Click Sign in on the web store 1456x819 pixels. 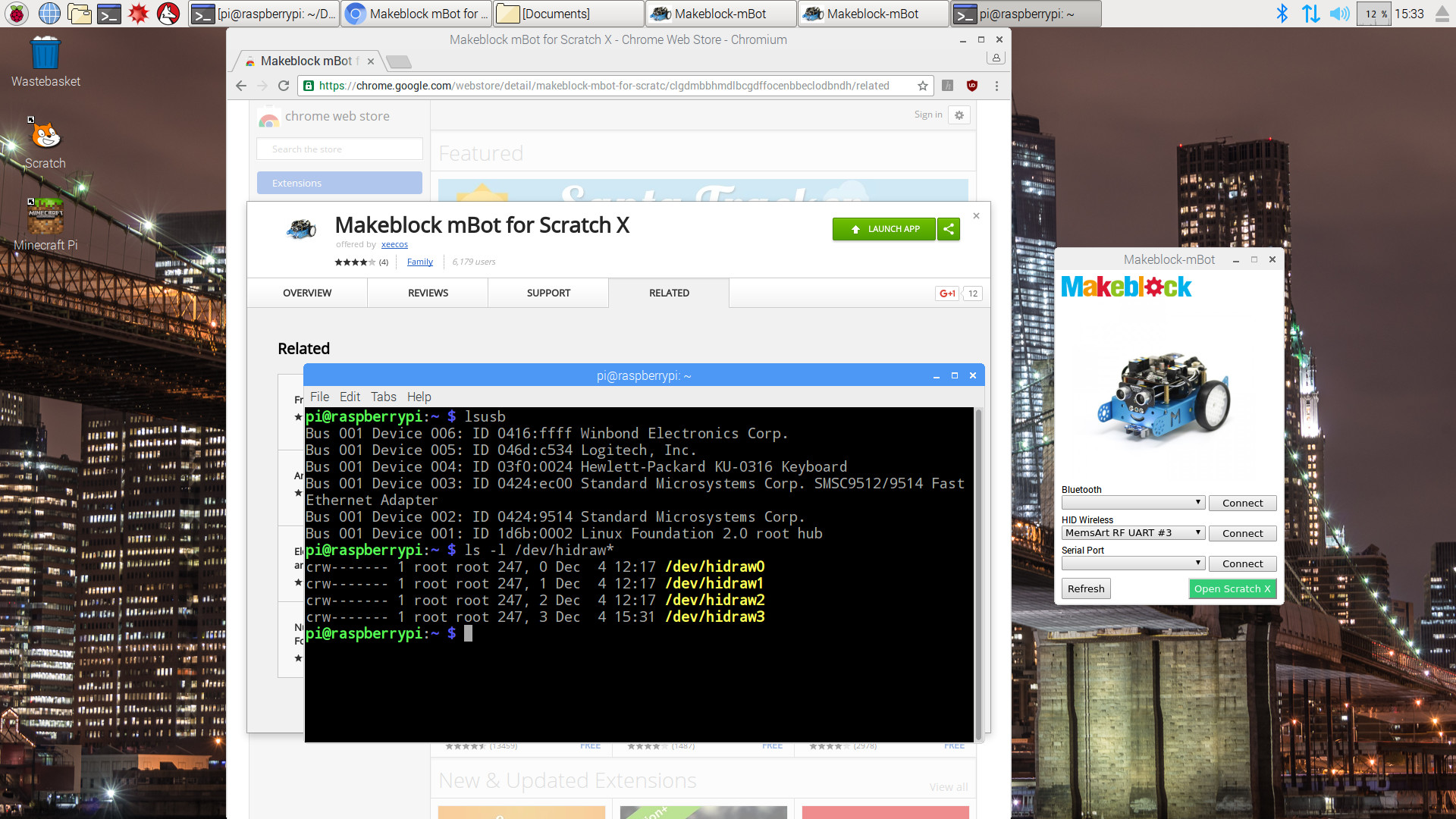point(928,115)
